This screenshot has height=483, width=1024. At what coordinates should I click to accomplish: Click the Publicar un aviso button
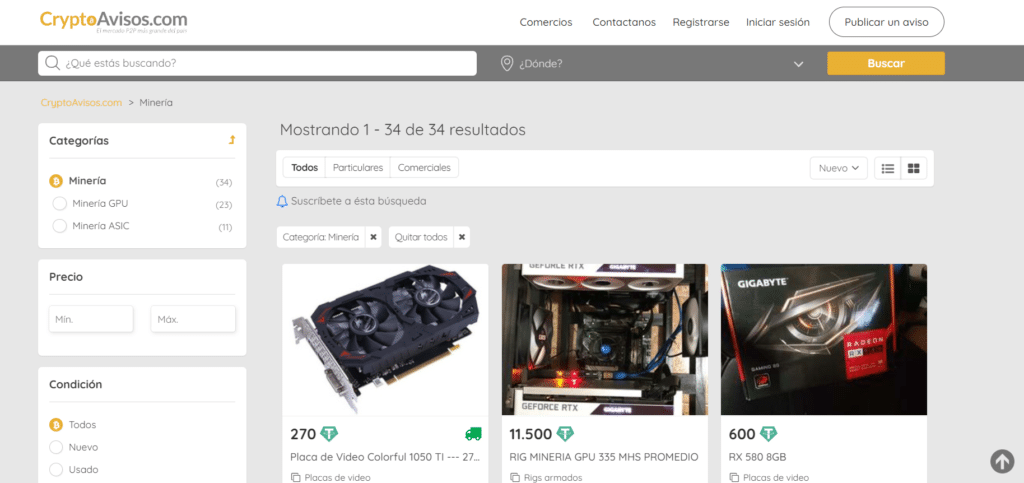pos(886,22)
